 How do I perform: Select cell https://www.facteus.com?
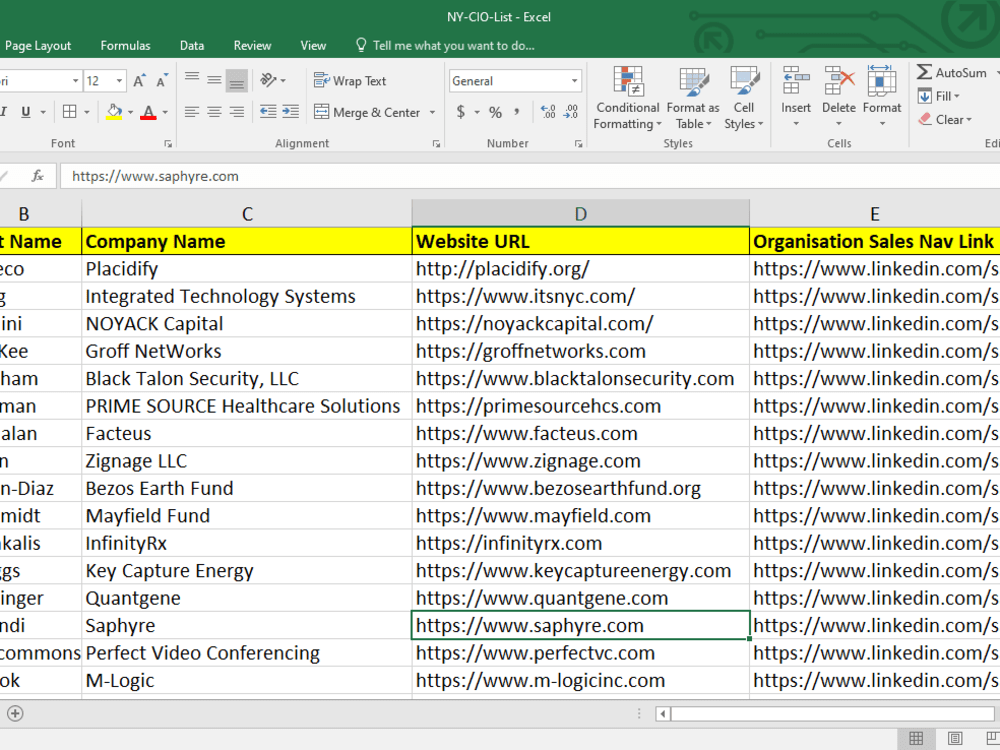click(580, 434)
